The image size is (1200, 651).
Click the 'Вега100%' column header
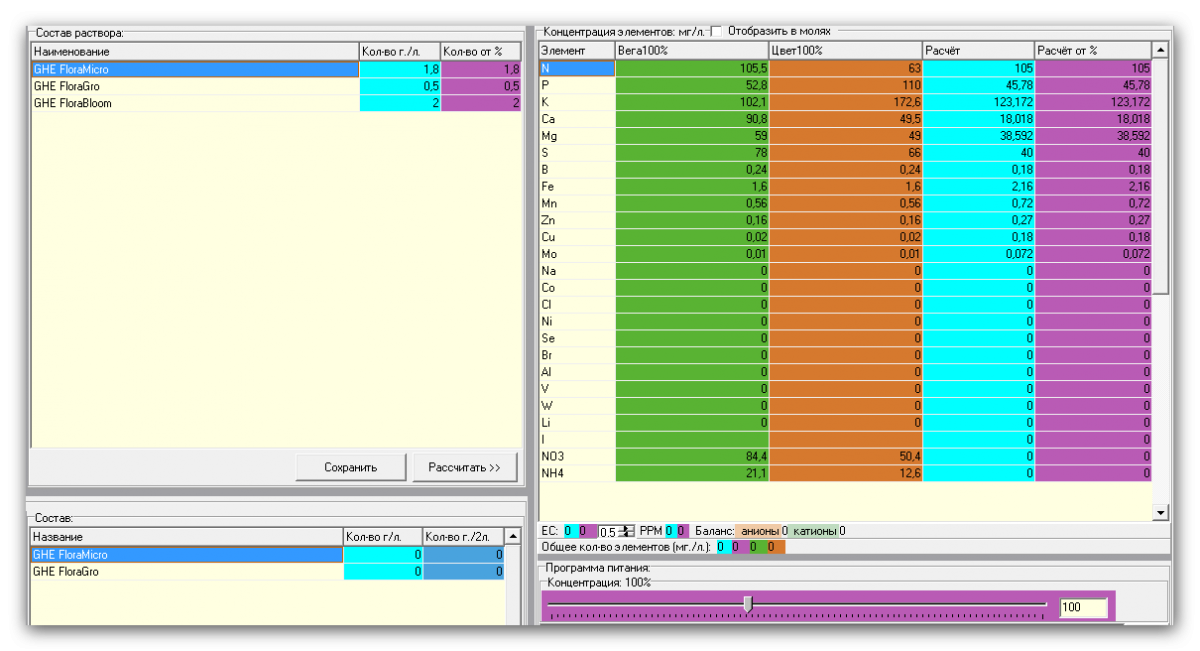pyautogui.click(x=692, y=50)
